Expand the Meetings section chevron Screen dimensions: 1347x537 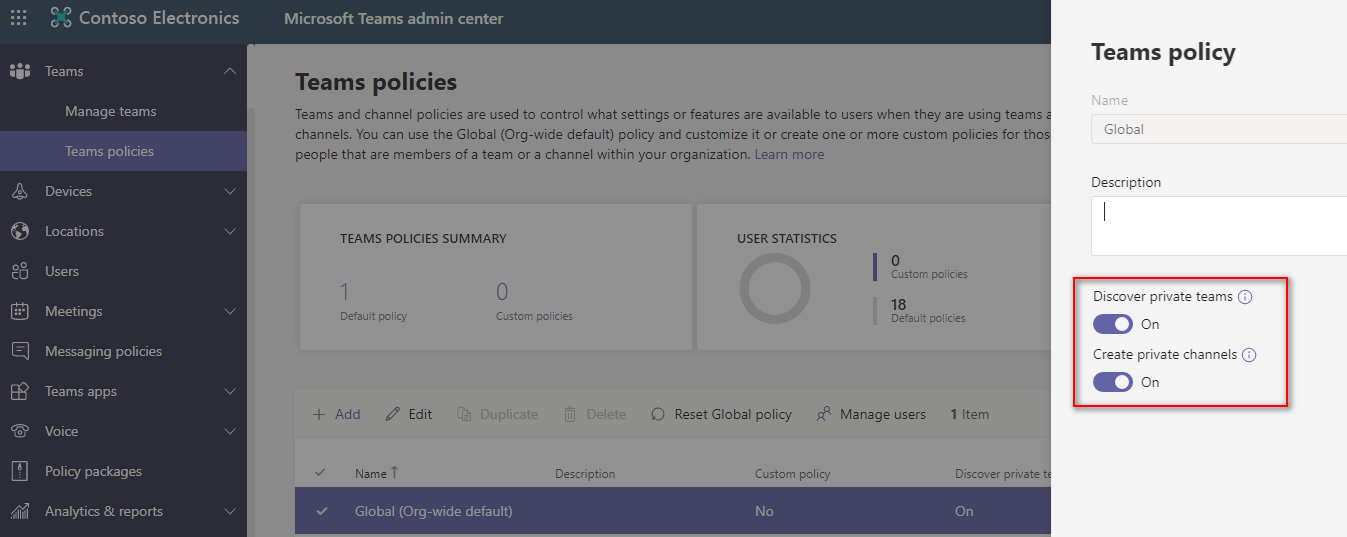click(x=230, y=311)
